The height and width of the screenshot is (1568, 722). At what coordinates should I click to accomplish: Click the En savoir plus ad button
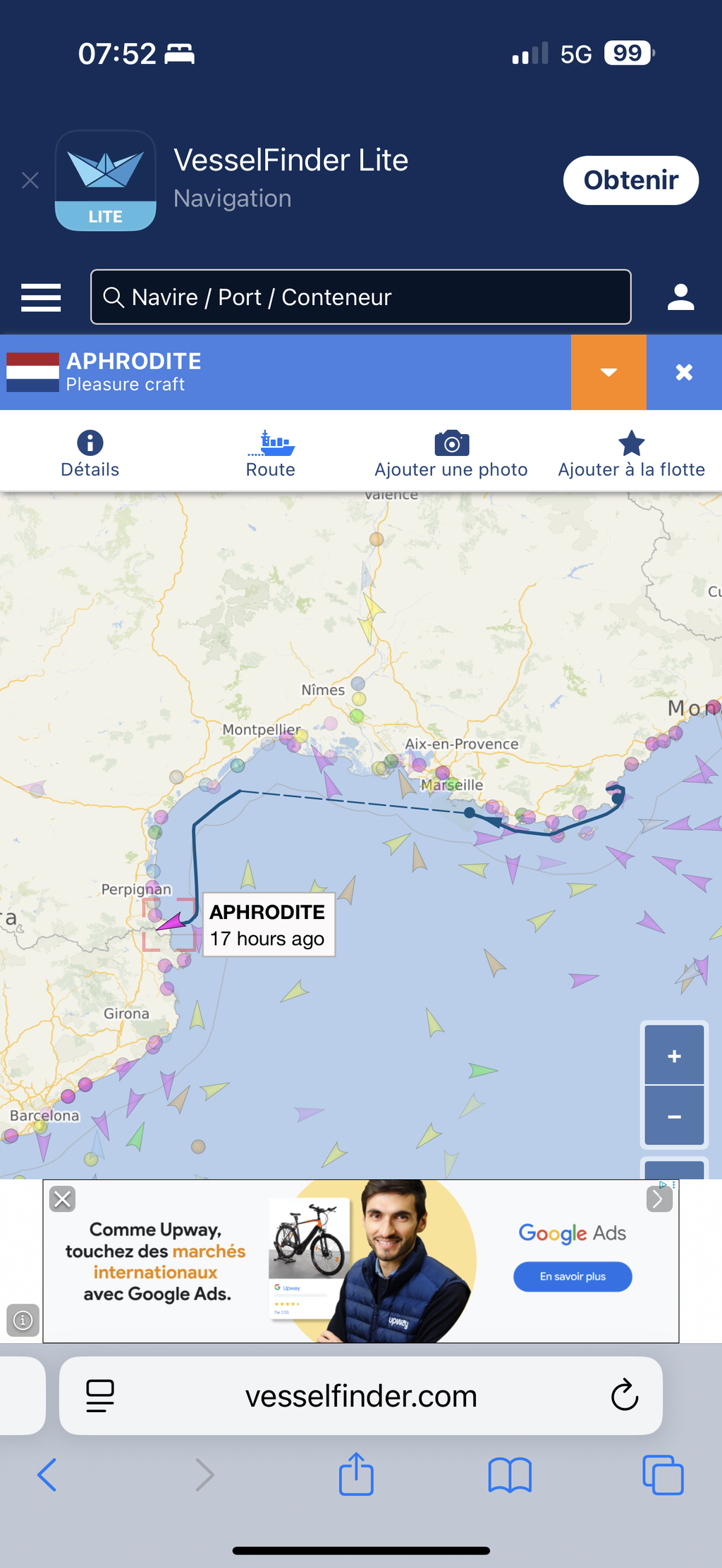point(573,1276)
